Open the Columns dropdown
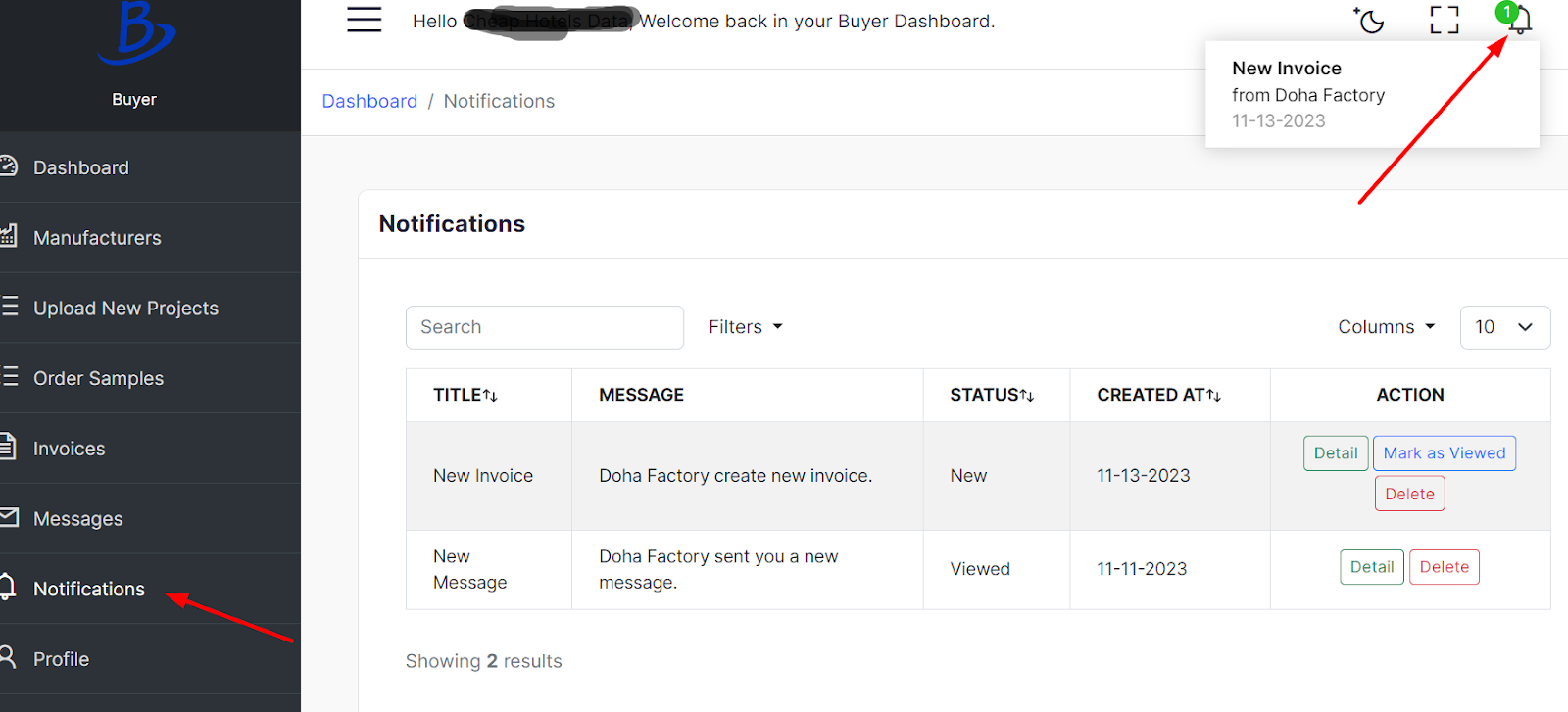The image size is (1568, 712). tap(1386, 327)
